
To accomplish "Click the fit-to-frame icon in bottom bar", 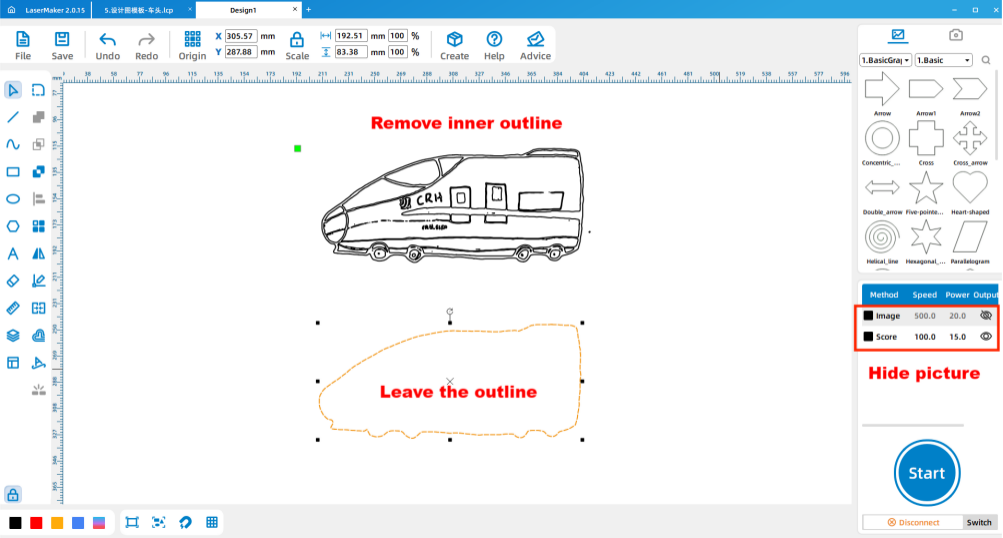I will [132, 523].
